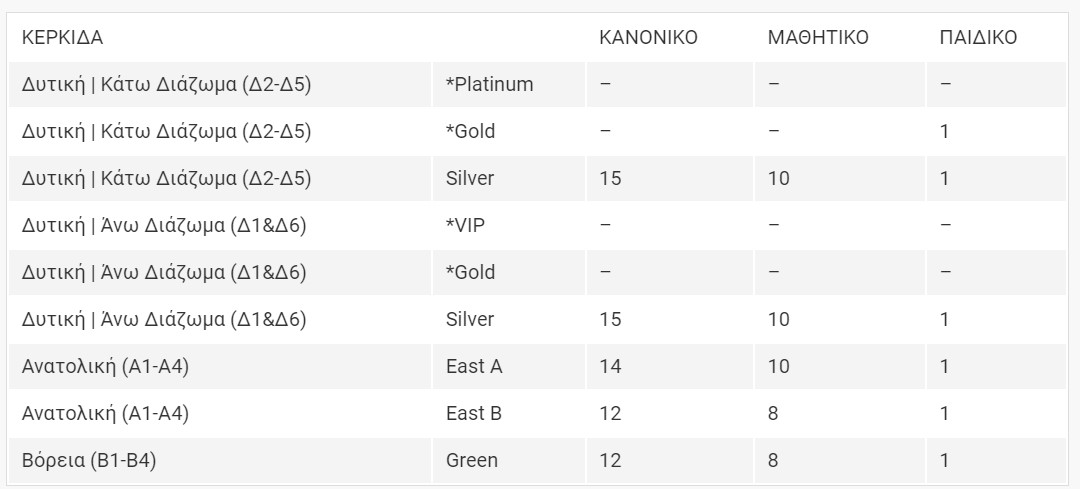Click Δυτική Κάτω Διάζωμα label in Platinum row
Viewport: 1080px width, 489px height.
[167, 84]
